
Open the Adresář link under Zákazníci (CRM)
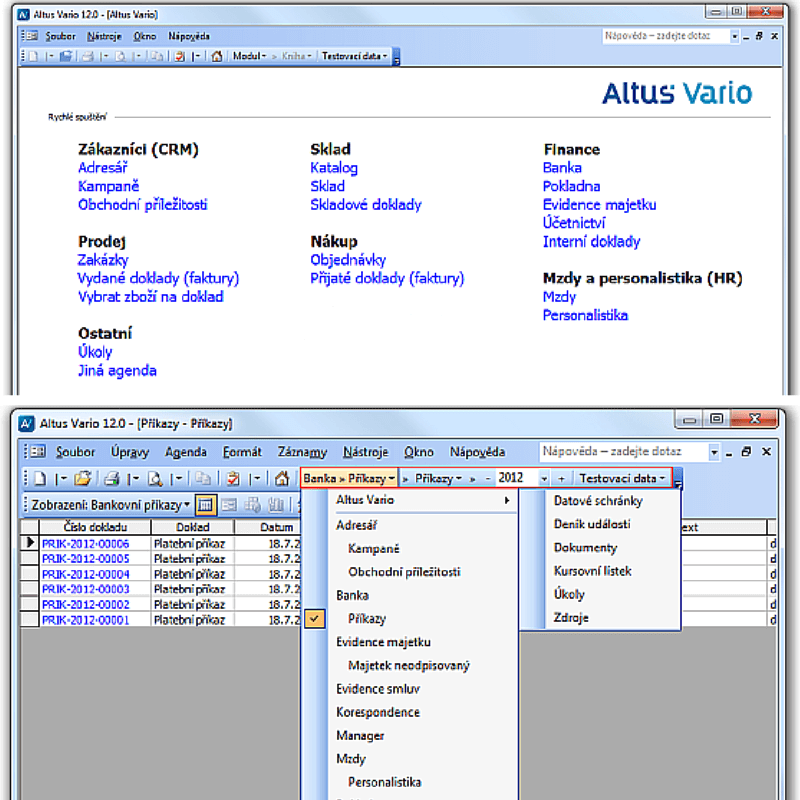click(103, 168)
